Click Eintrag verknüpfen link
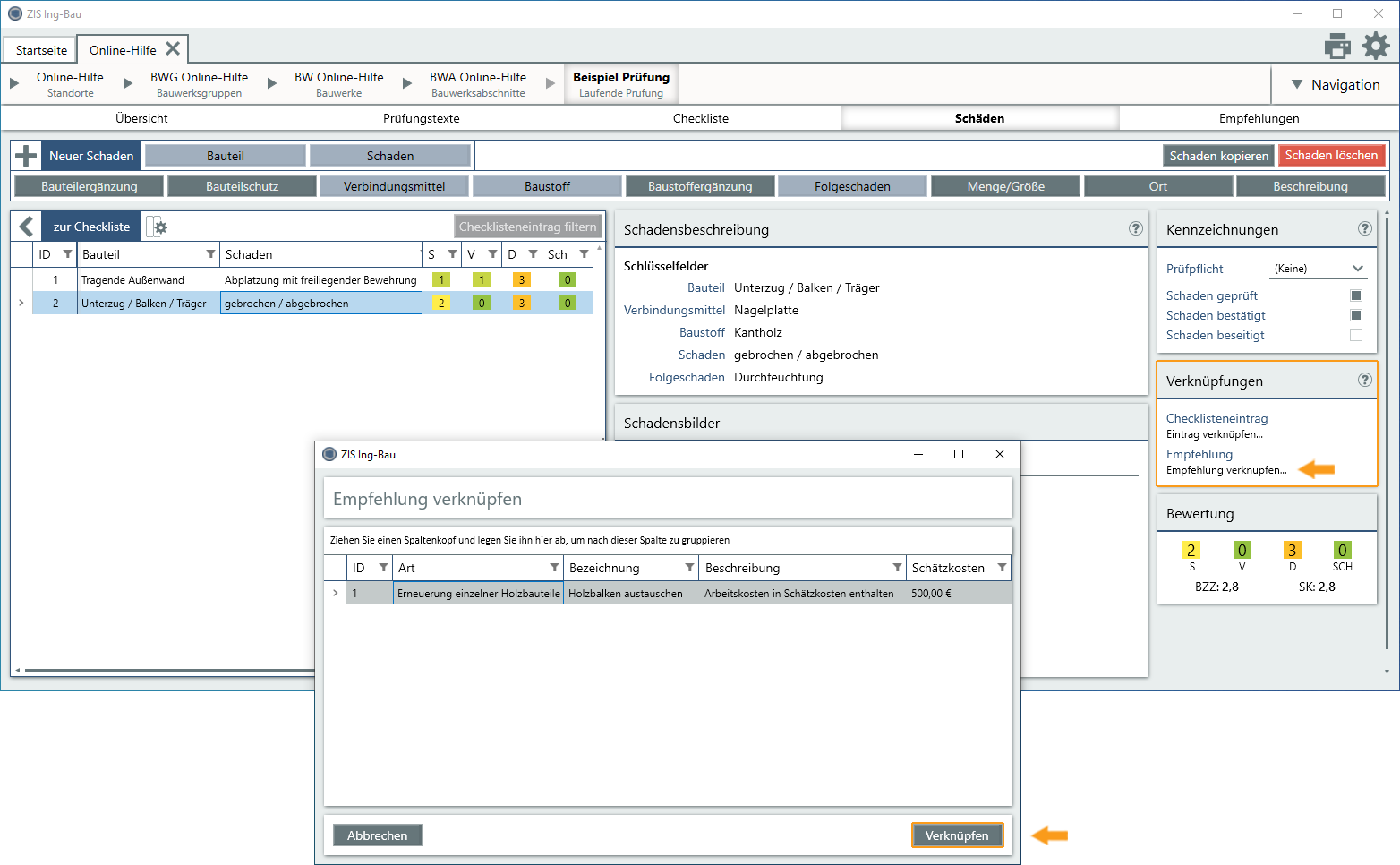The height and width of the screenshot is (865, 1400). click(1215, 434)
